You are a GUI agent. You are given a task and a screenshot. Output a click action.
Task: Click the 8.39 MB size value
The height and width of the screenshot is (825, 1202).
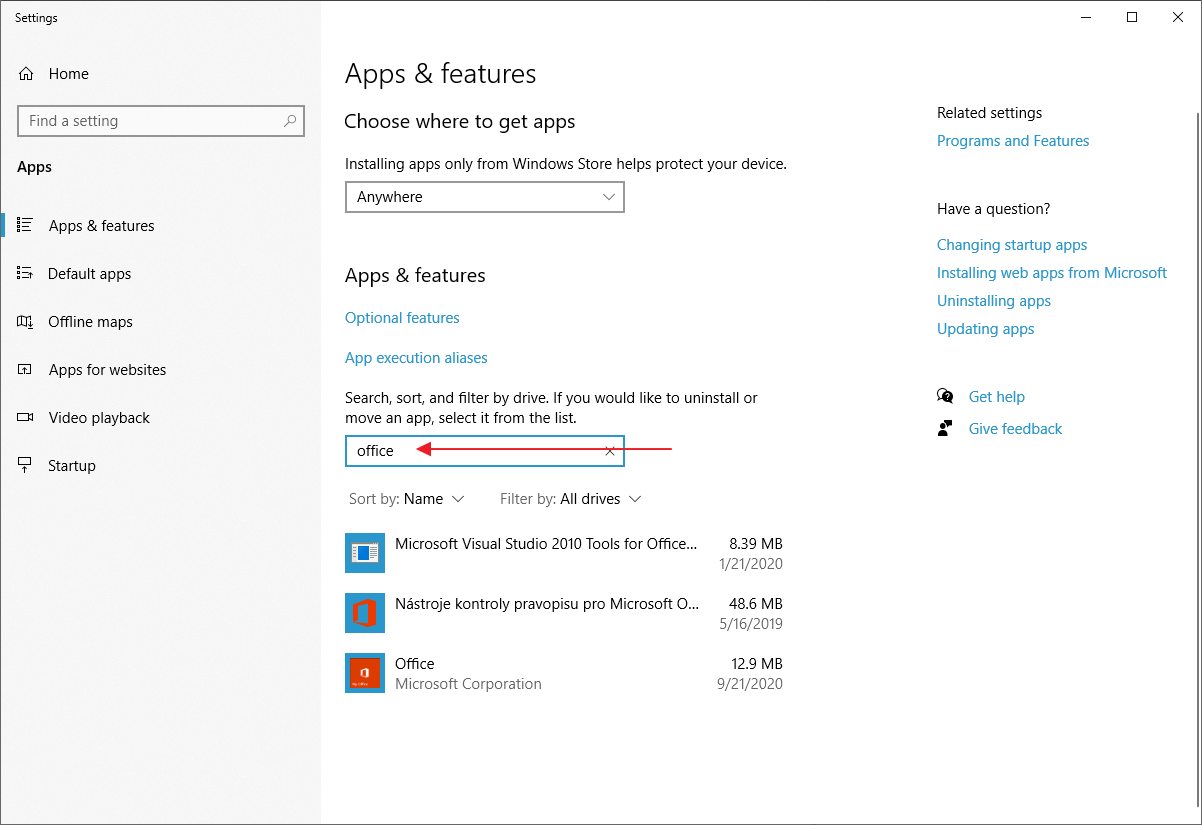click(x=756, y=544)
